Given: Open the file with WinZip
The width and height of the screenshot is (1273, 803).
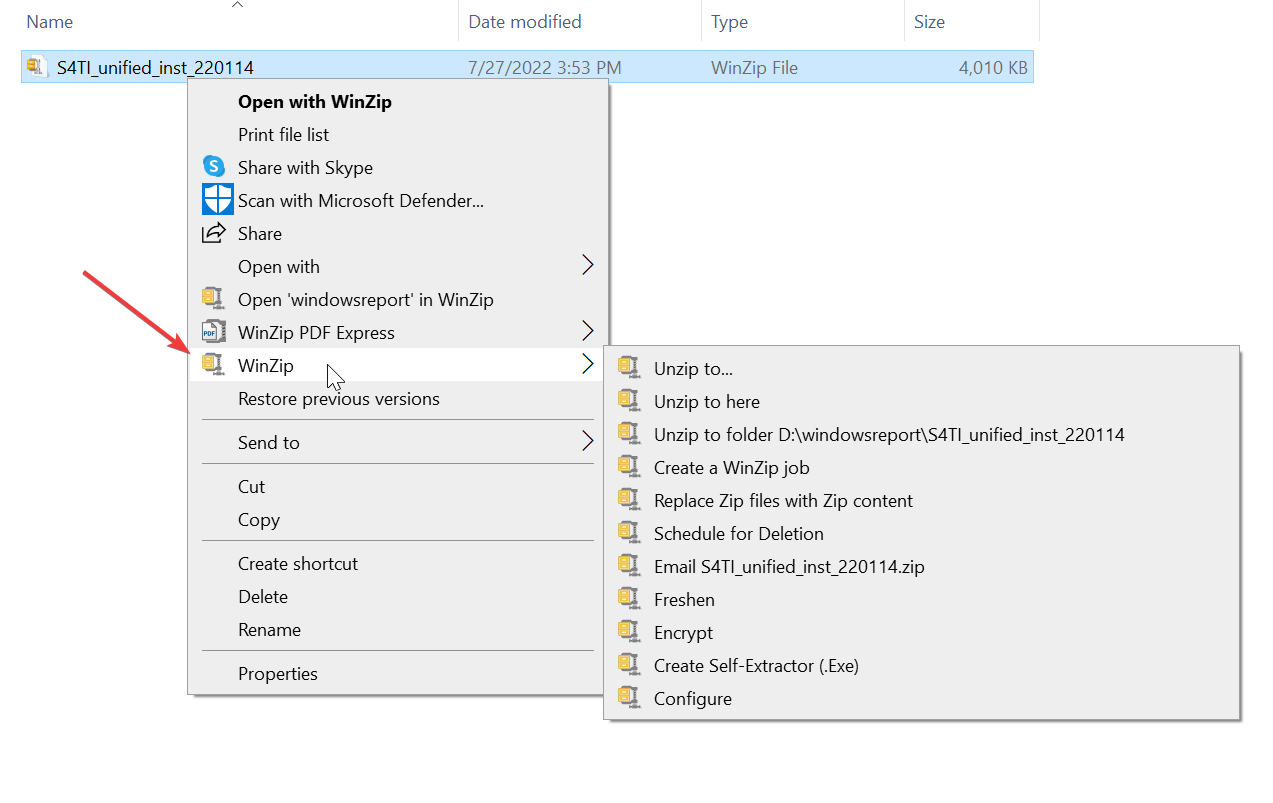Looking at the screenshot, I should click(314, 101).
